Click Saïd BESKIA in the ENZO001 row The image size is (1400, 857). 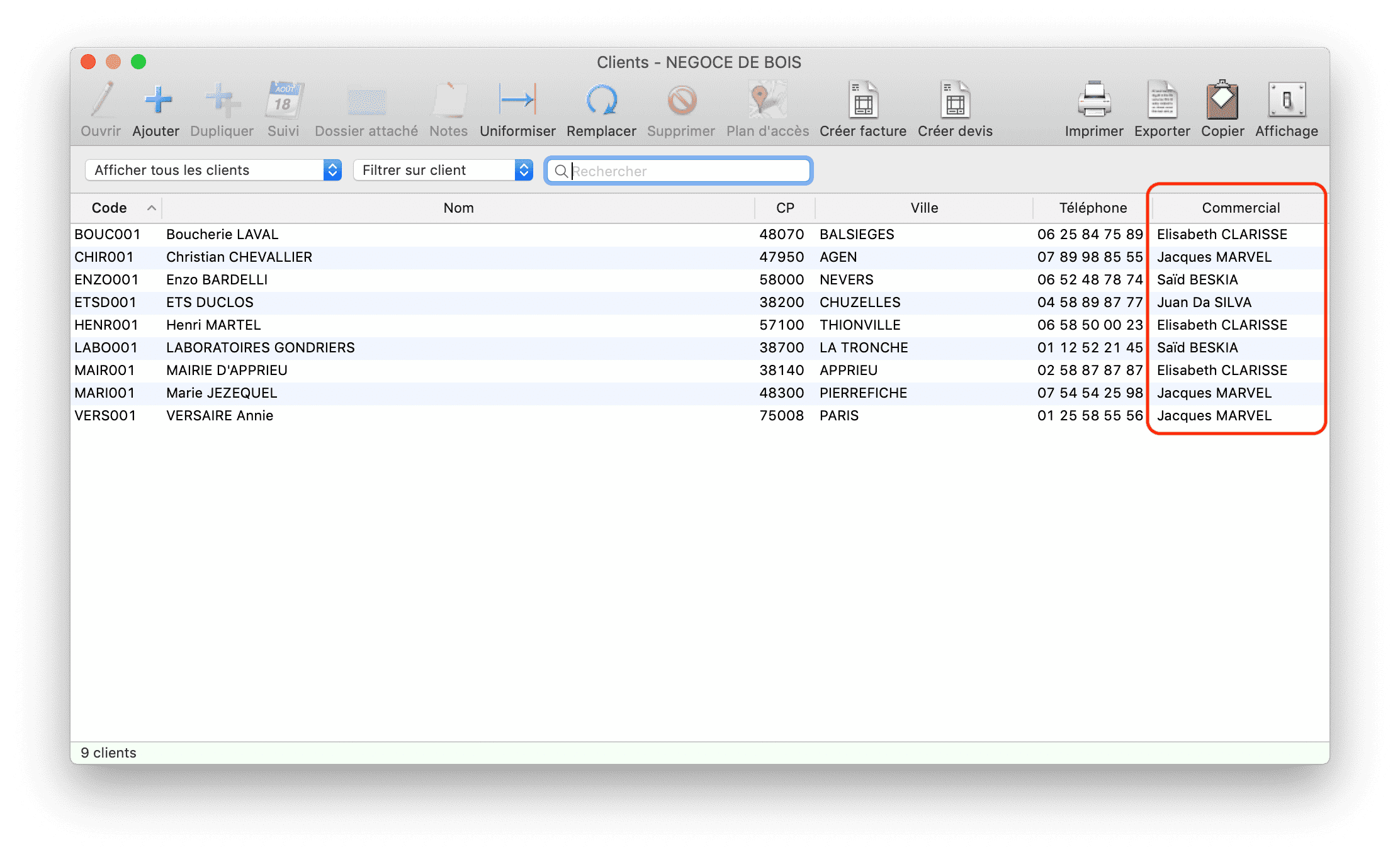pyautogui.click(x=1197, y=279)
